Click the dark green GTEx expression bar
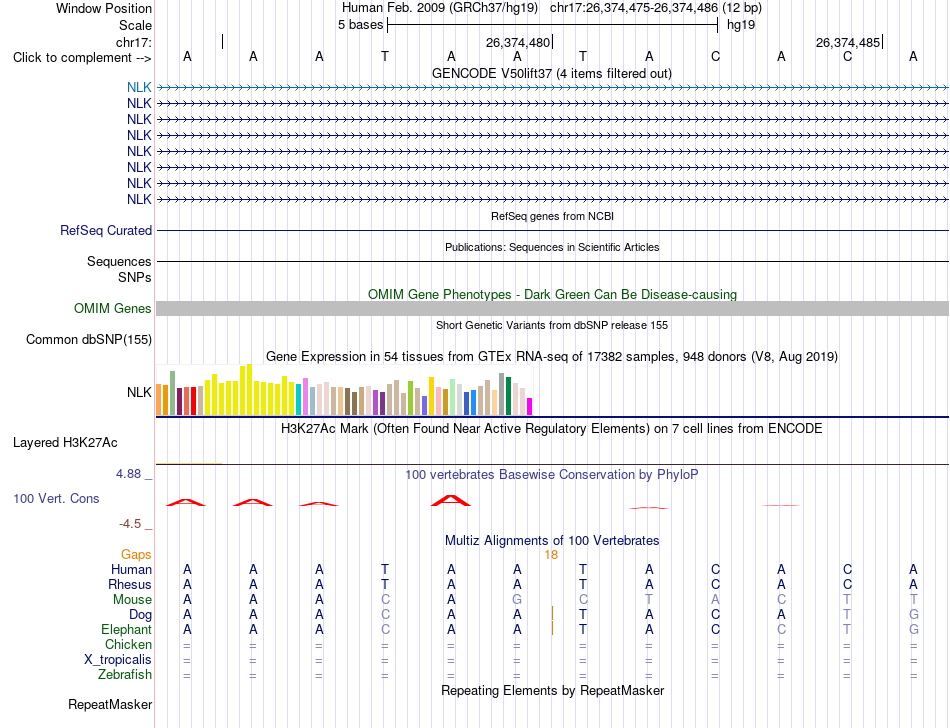This screenshot has width=950, height=728. point(509,396)
